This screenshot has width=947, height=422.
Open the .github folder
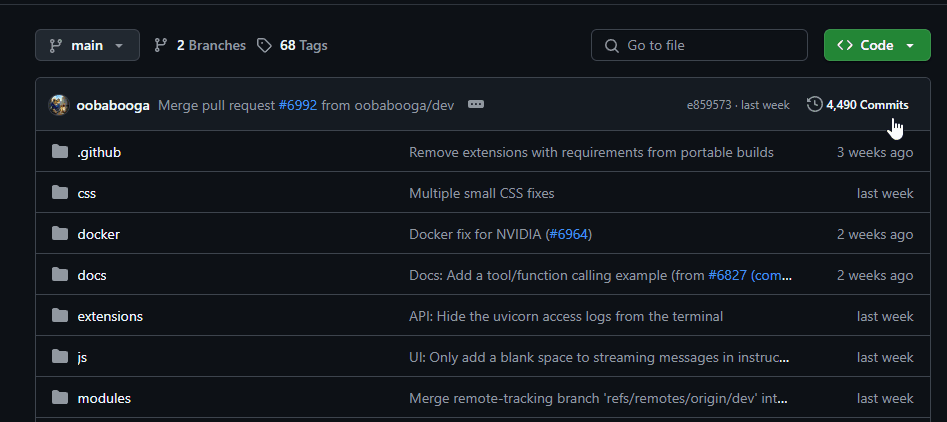click(99, 152)
